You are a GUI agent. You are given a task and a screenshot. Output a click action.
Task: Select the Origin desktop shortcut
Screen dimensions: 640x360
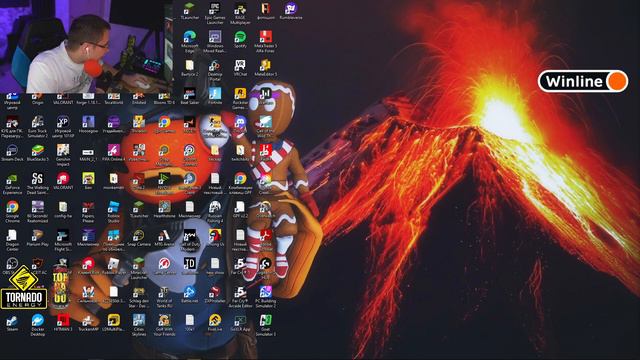pyautogui.click(x=38, y=99)
